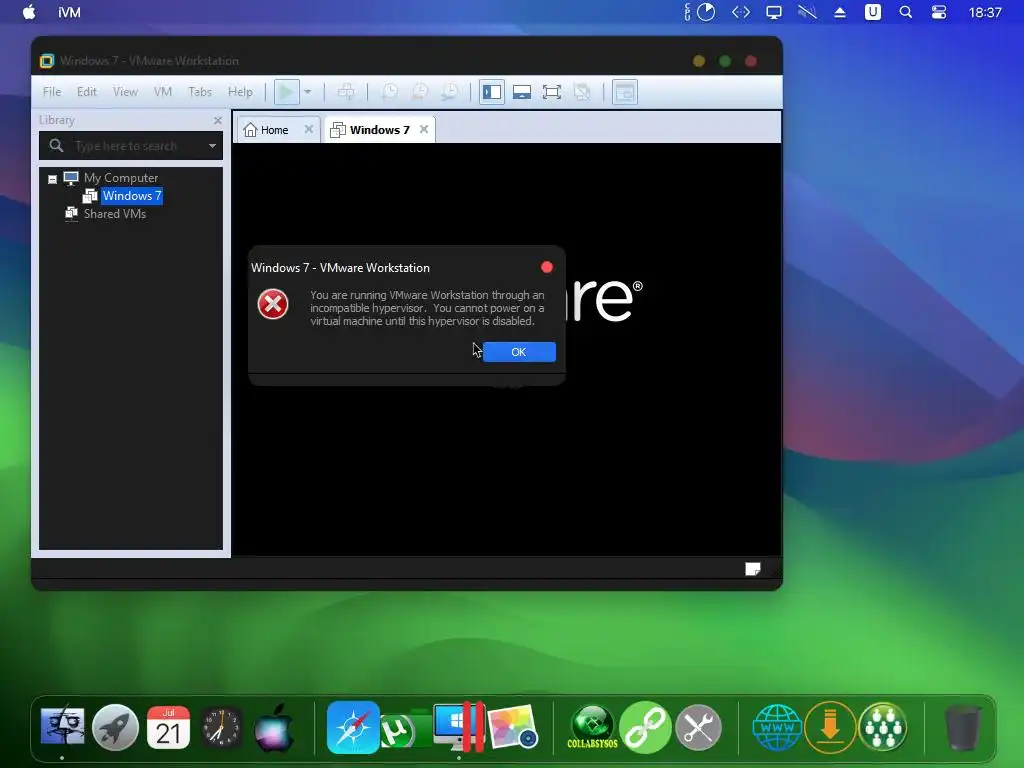The width and height of the screenshot is (1024, 768).
Task: Open the Trash in the dock
Action: pos(962,727)
